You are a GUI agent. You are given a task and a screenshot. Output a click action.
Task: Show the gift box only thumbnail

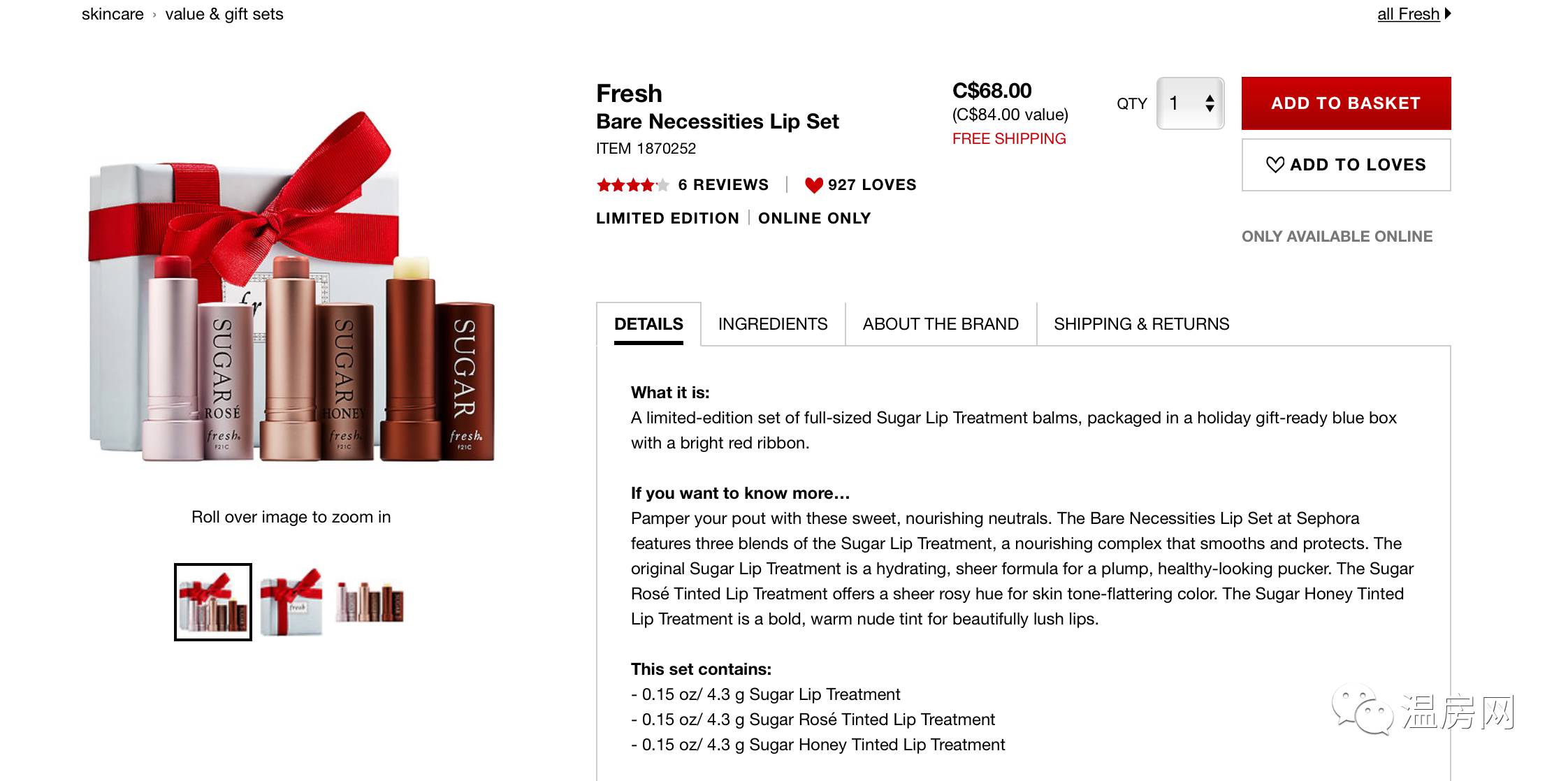[x=291, y=602]
